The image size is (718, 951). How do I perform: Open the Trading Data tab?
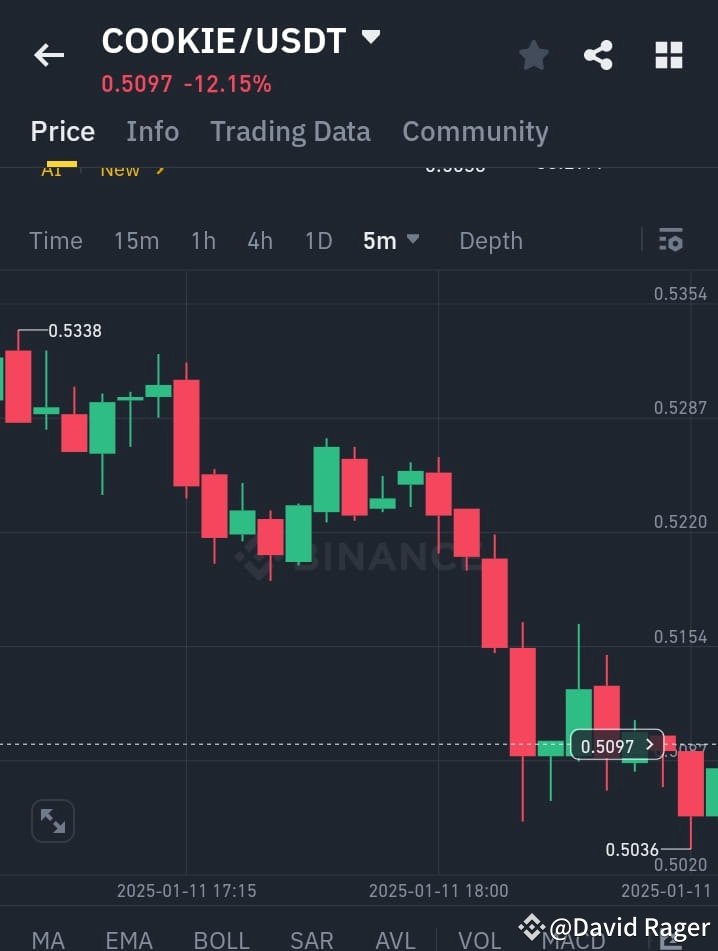pos(290,131)
